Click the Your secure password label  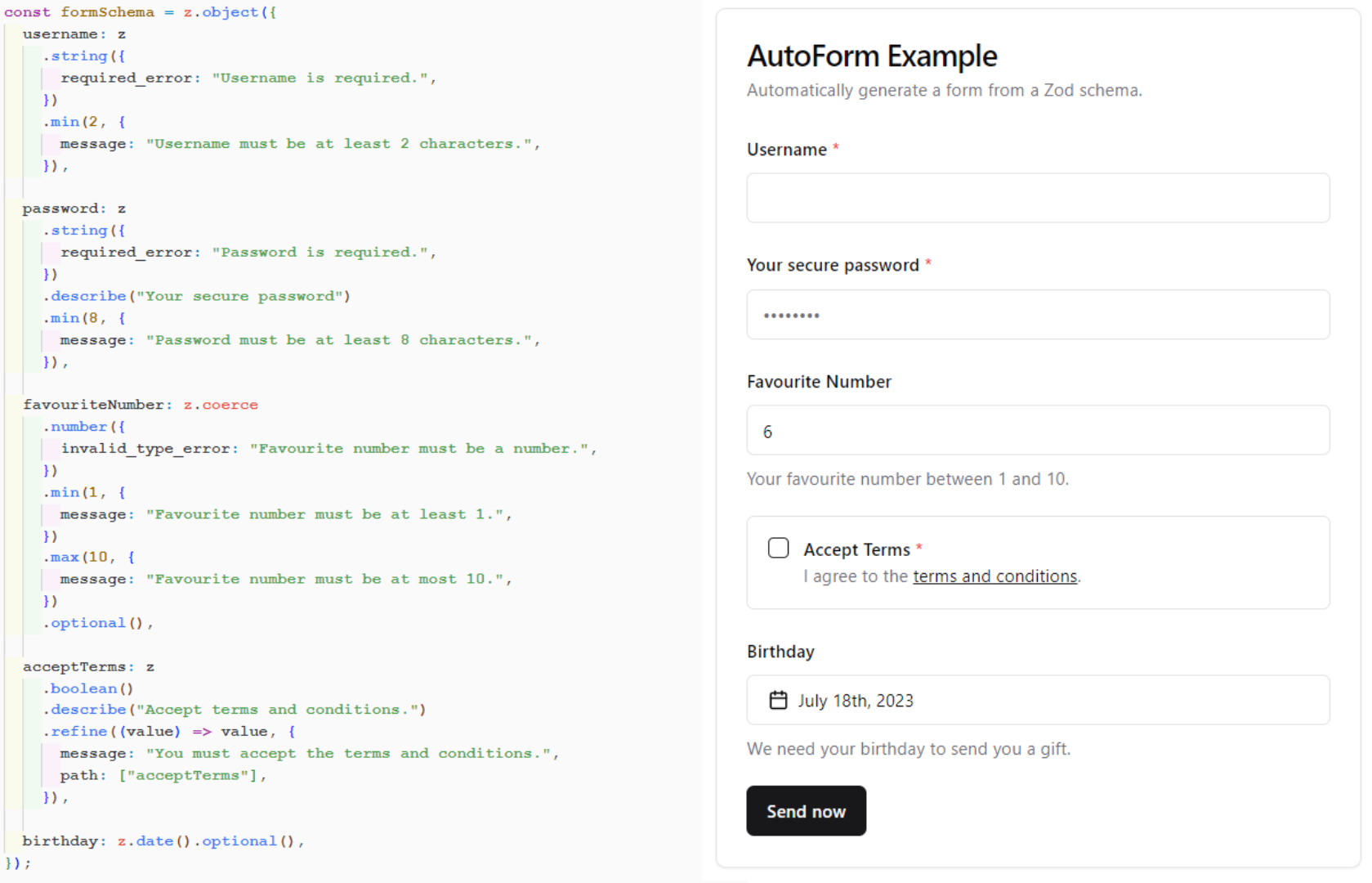point(833,265)
